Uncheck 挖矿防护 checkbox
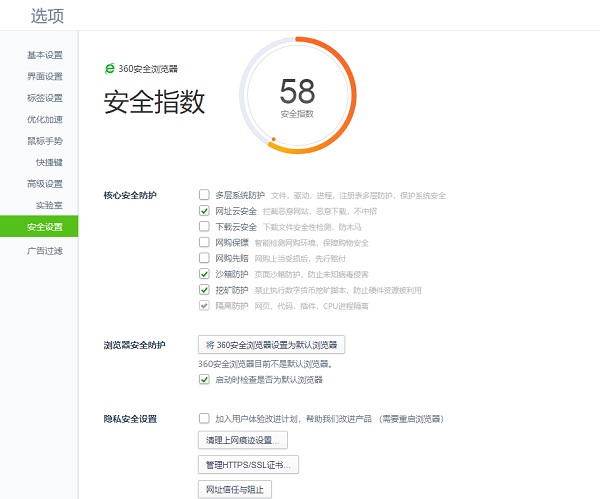Screen dimensions: 600x499 (x=204, y=289)
